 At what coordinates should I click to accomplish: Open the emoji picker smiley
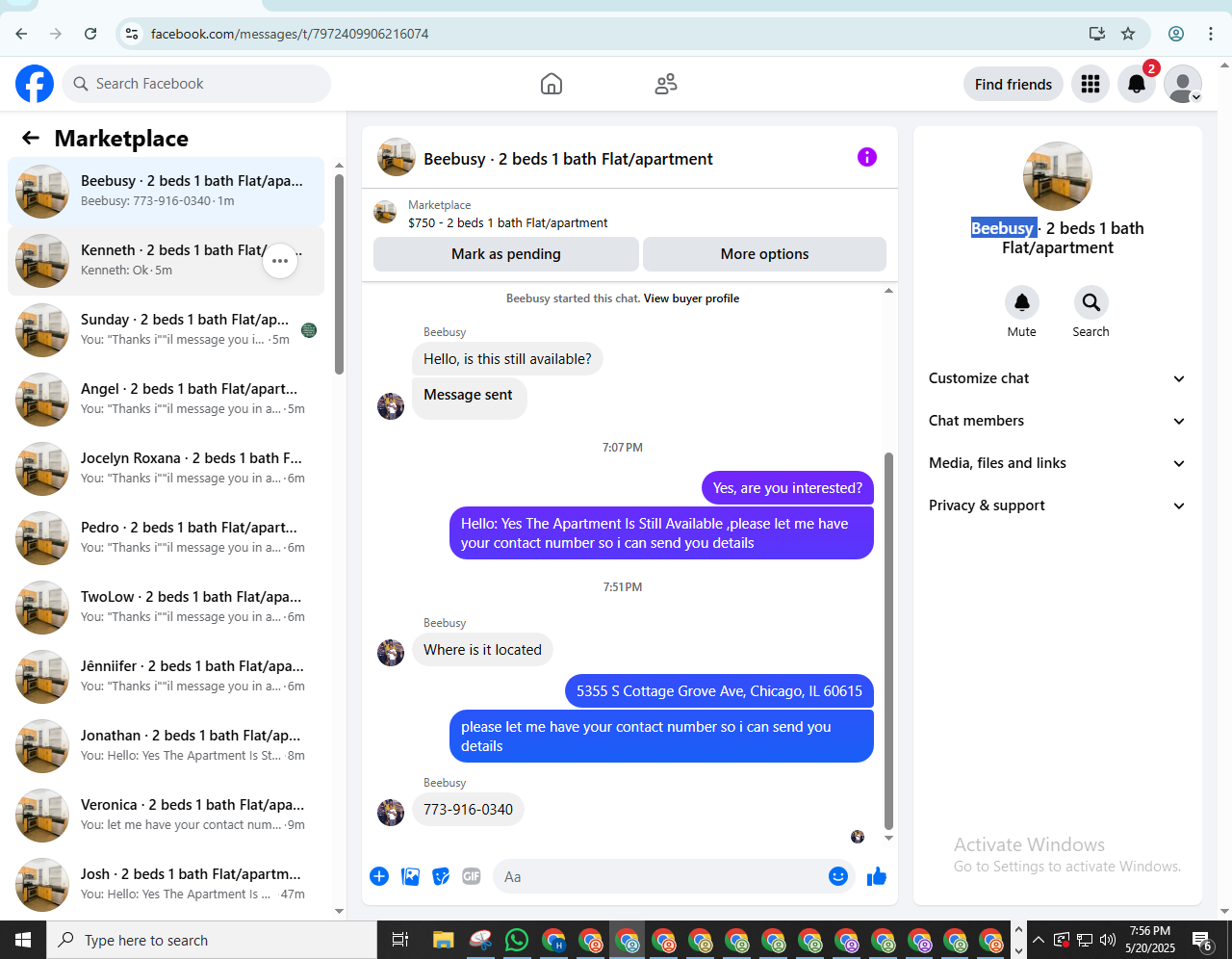[838, 876]
